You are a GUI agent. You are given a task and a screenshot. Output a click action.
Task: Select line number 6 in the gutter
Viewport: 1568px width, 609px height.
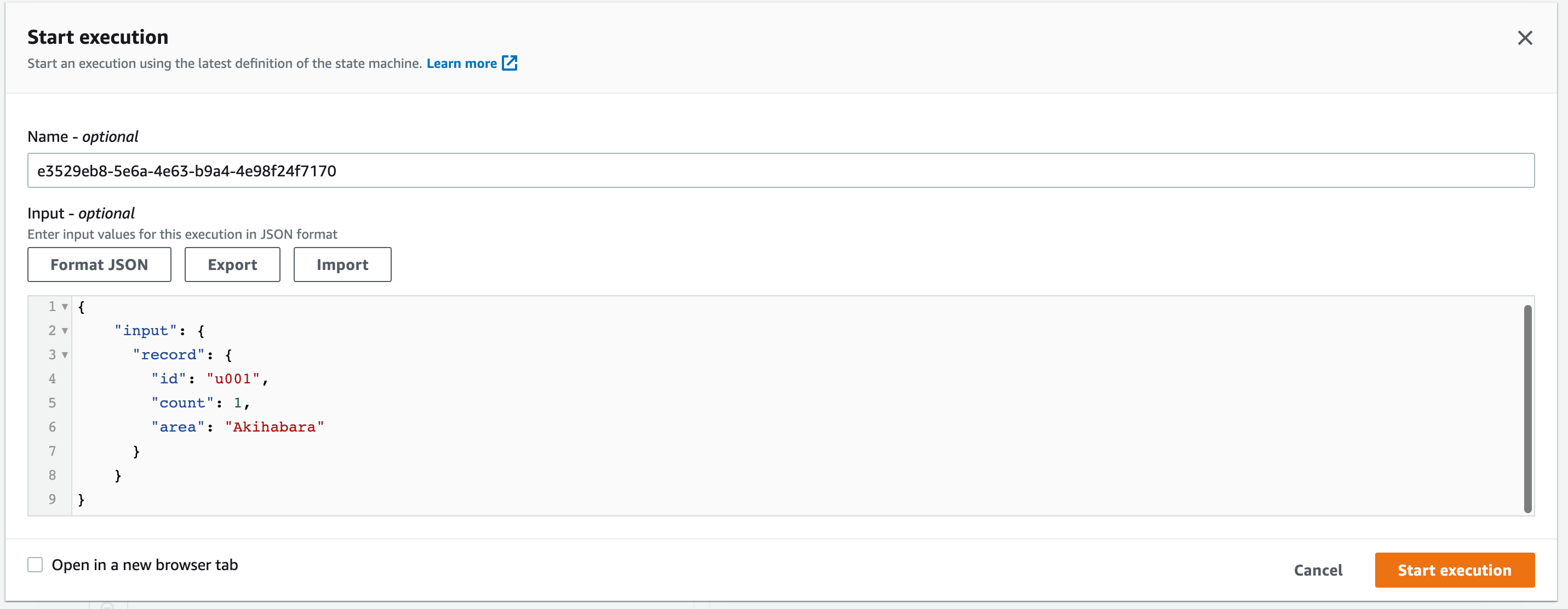click(x=53, y=427)
